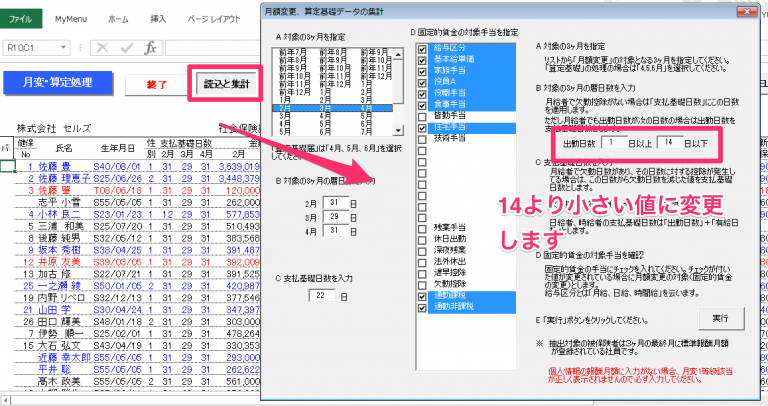Cancel the formula bar entry (X icon)

(x=102, y=48)
